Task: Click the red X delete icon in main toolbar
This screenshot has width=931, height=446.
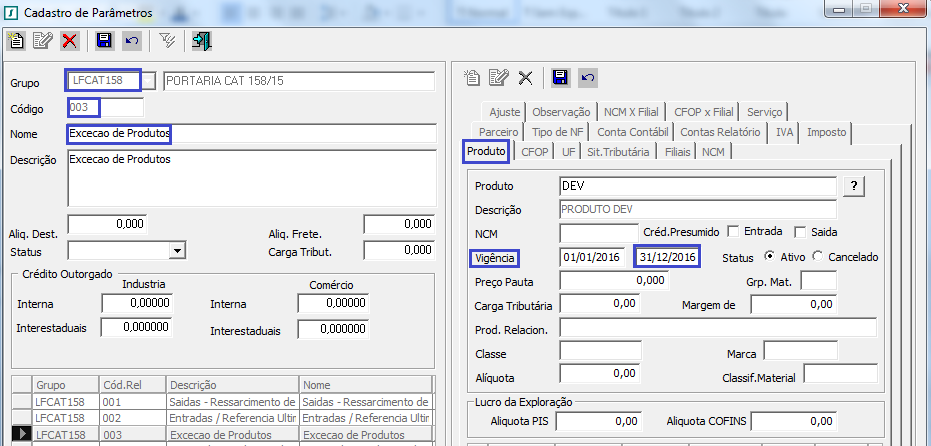Action: pos(69,41)
